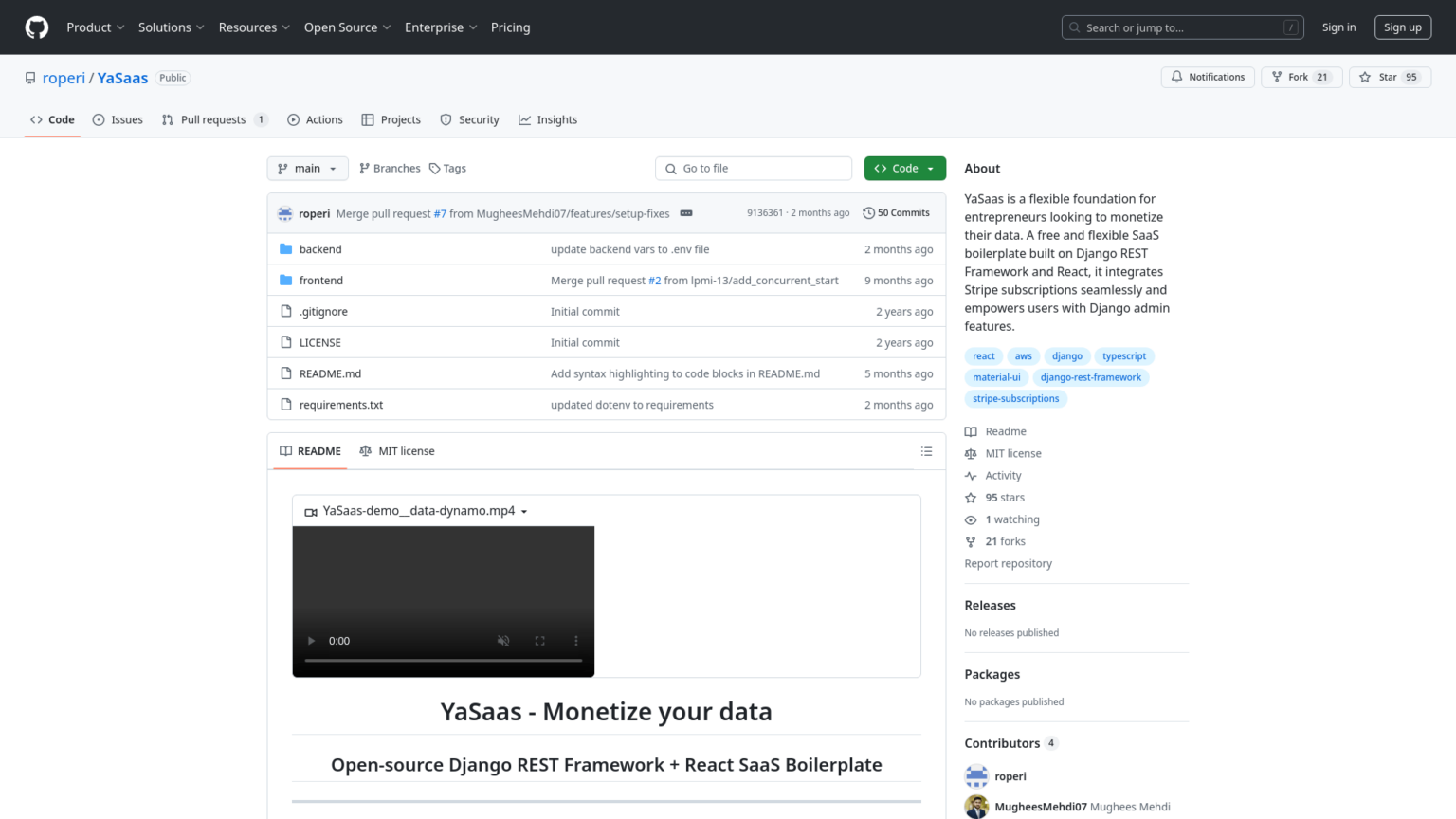1456x819 pixels.
Task: Unmute the demo video
Action: (503, 641)
